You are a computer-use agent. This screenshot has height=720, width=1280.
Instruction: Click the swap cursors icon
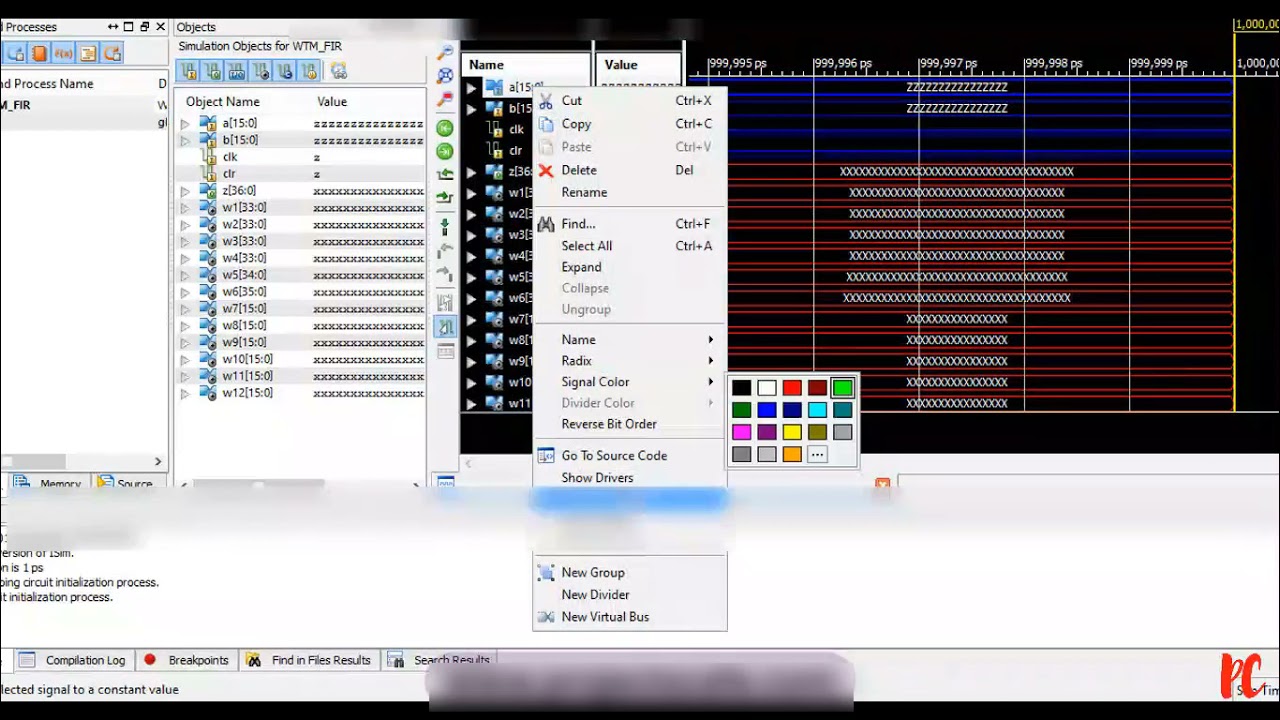point(445,302)
